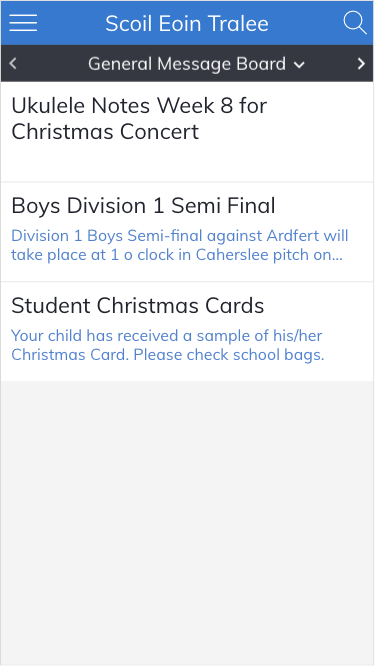
Task: Tap blank space under Ukulele Notes title
Action: coord(187,164)
